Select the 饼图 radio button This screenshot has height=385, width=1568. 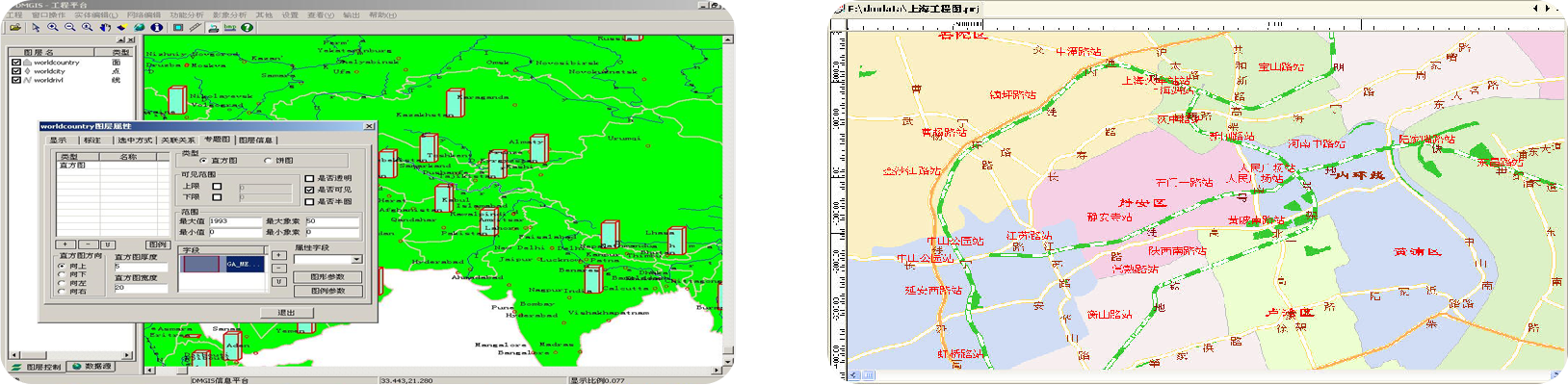pyautogui.click(x=269, y=161)
